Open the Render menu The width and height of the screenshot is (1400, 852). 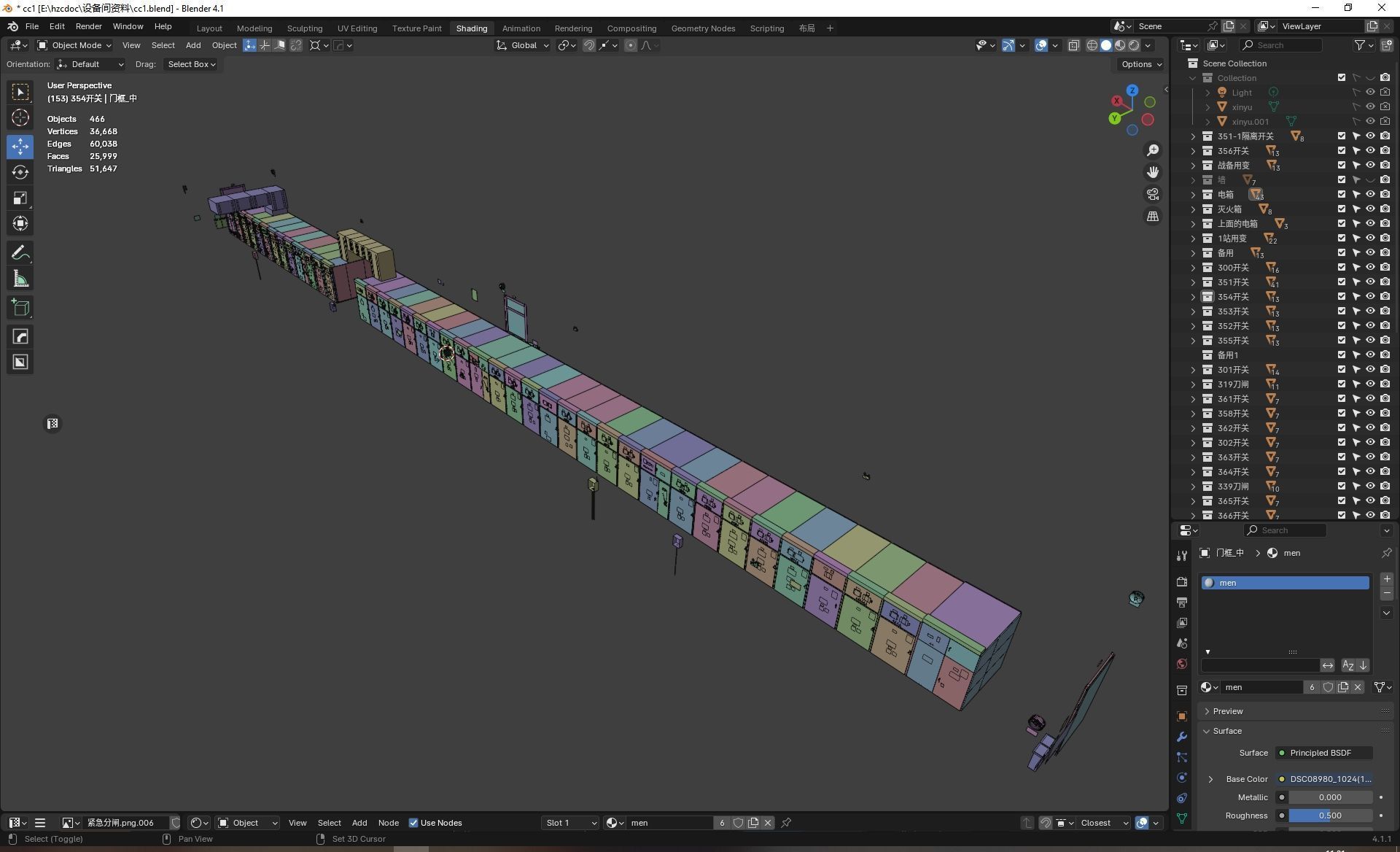(88, 26)
